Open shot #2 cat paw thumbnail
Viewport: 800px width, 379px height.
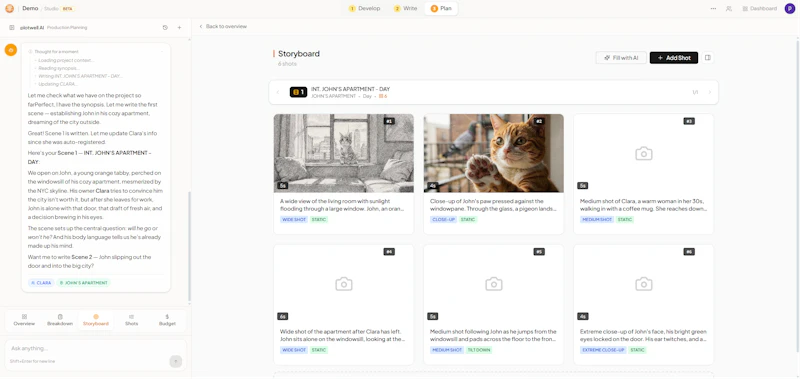[x=493, y=153]
